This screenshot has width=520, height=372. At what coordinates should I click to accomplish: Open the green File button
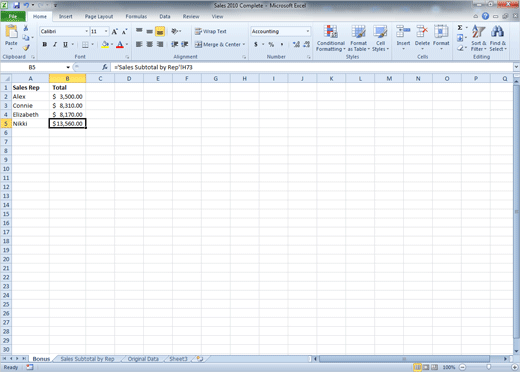click(x=13, y=16)
